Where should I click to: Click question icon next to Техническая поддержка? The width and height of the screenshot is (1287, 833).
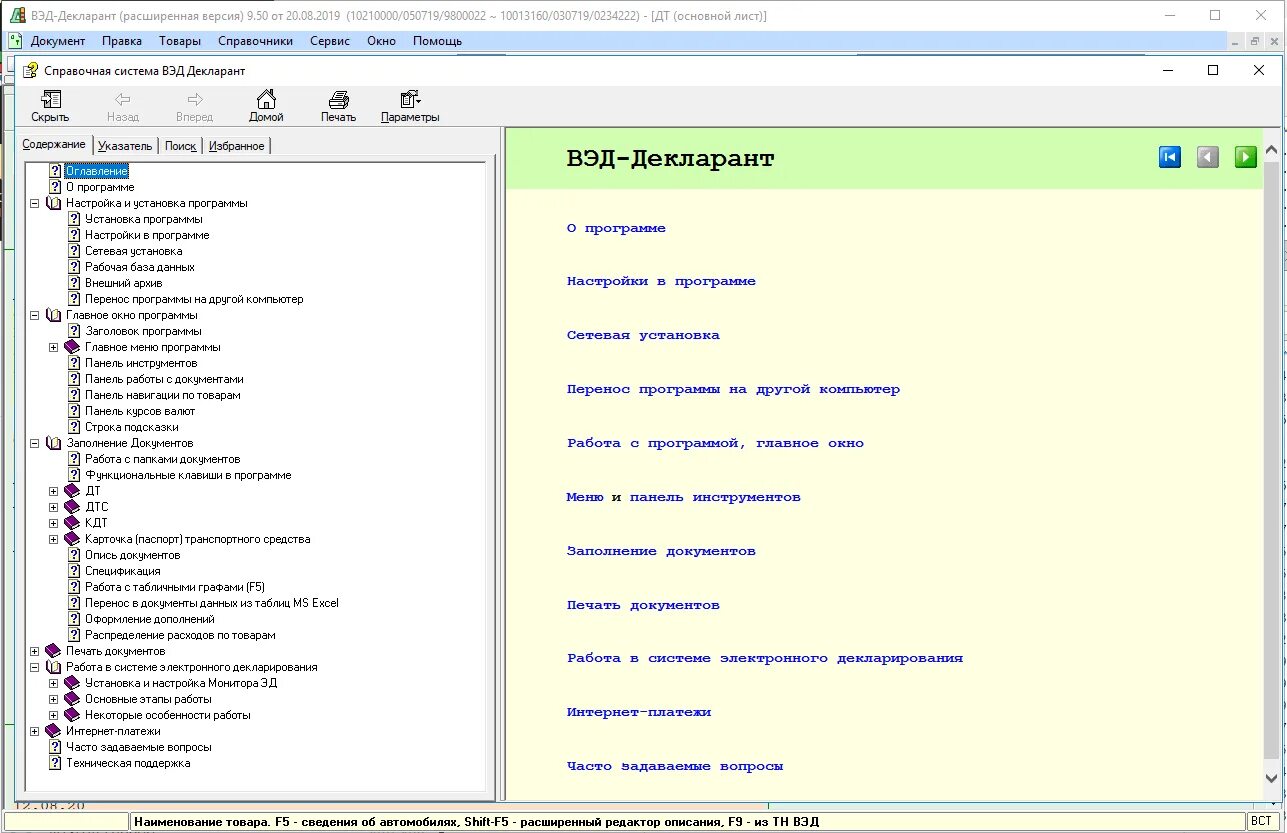55,763
